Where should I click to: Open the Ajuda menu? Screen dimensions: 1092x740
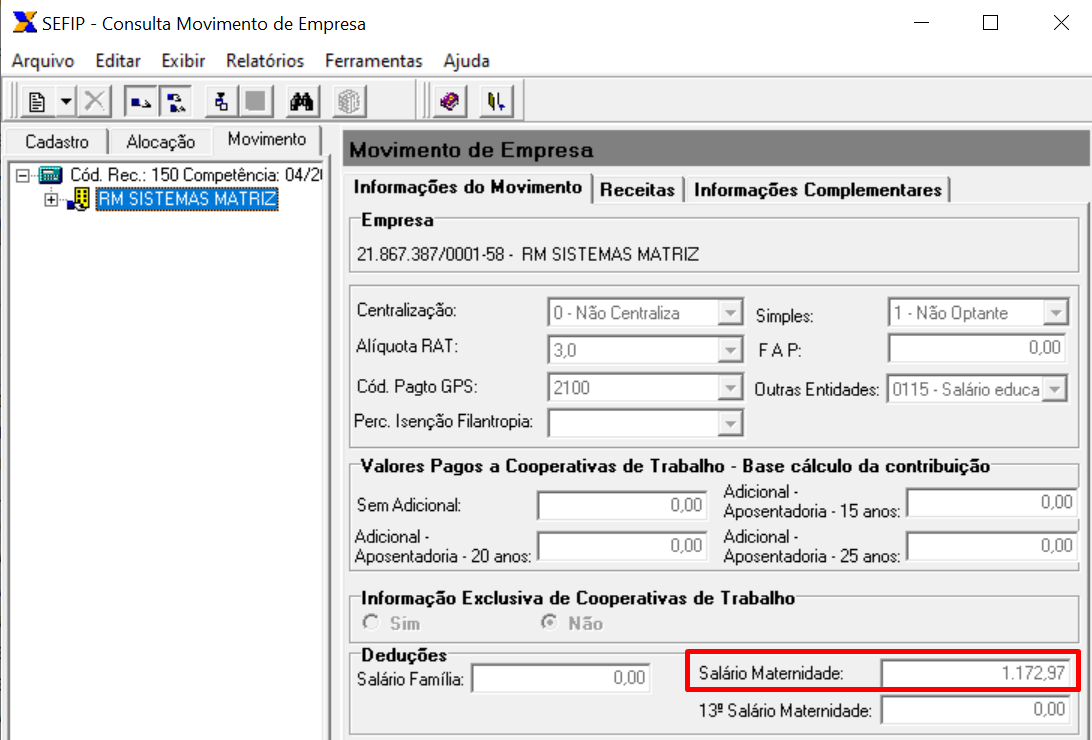pos(467,61)
